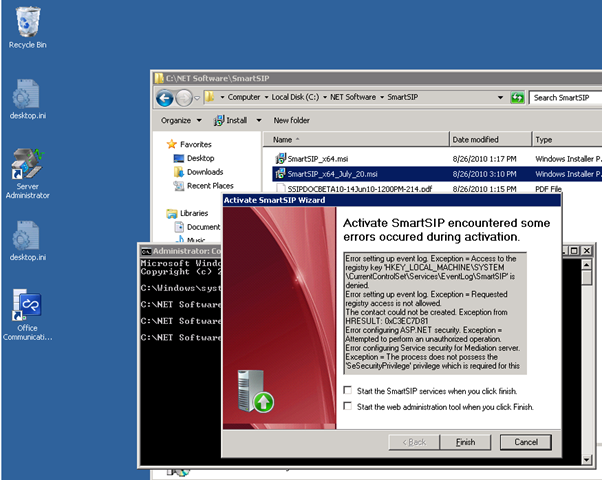Click Cancel in the Activate SmartSIP Wizard
The image size is (602, 480).
pyautogui.click(x=526, y=442)
